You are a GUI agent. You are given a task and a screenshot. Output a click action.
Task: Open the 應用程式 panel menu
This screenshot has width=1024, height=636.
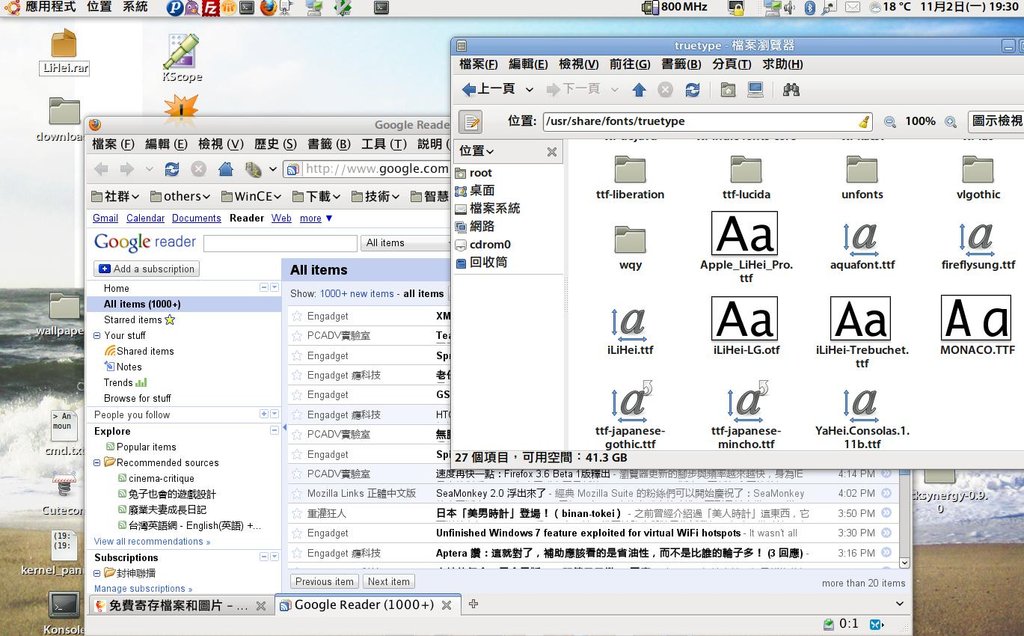click(50, 7)
